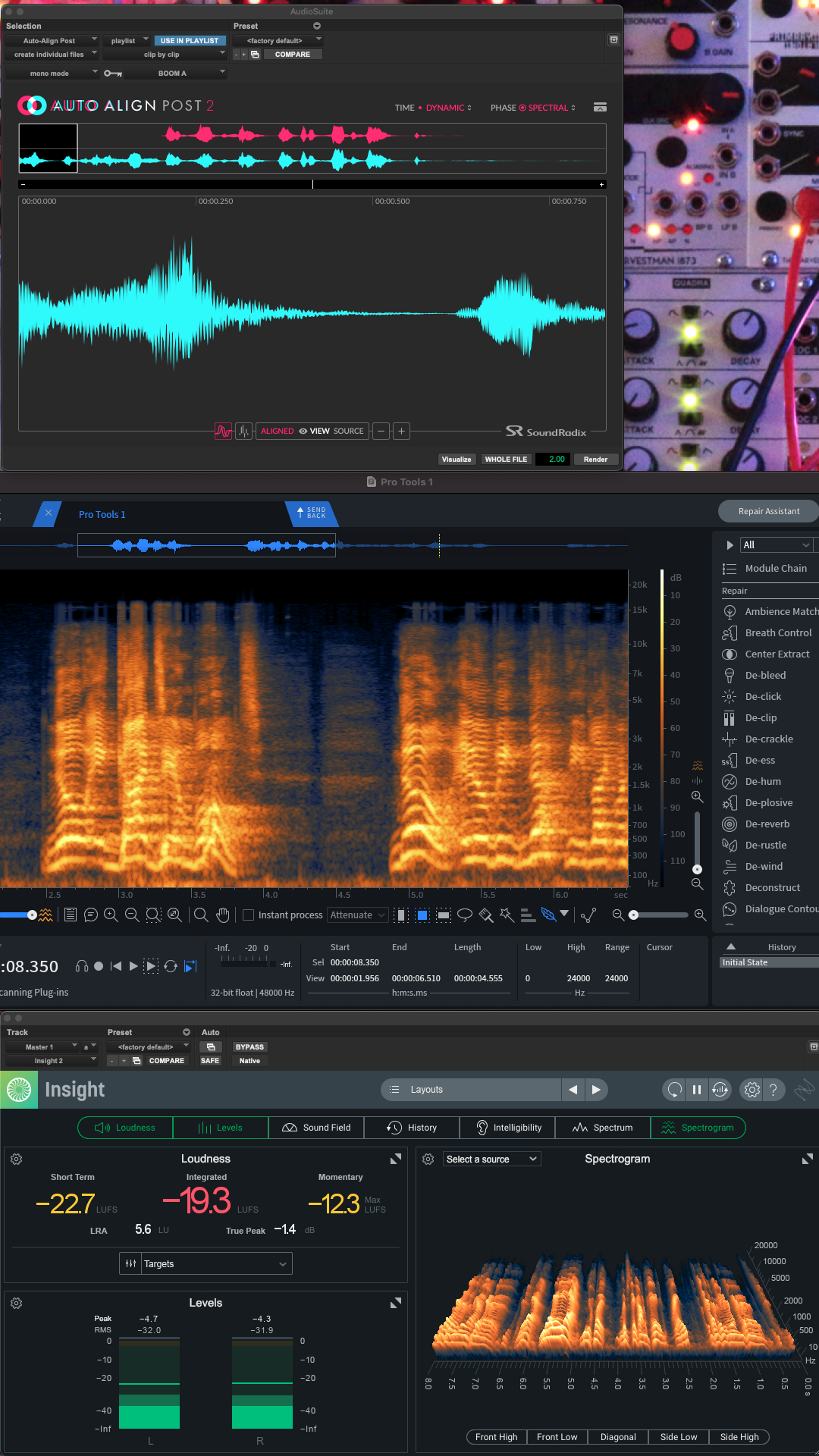Zoom to selection in RX toolbar
Viewport: 819px width, 1456px height.
point(153,915)
